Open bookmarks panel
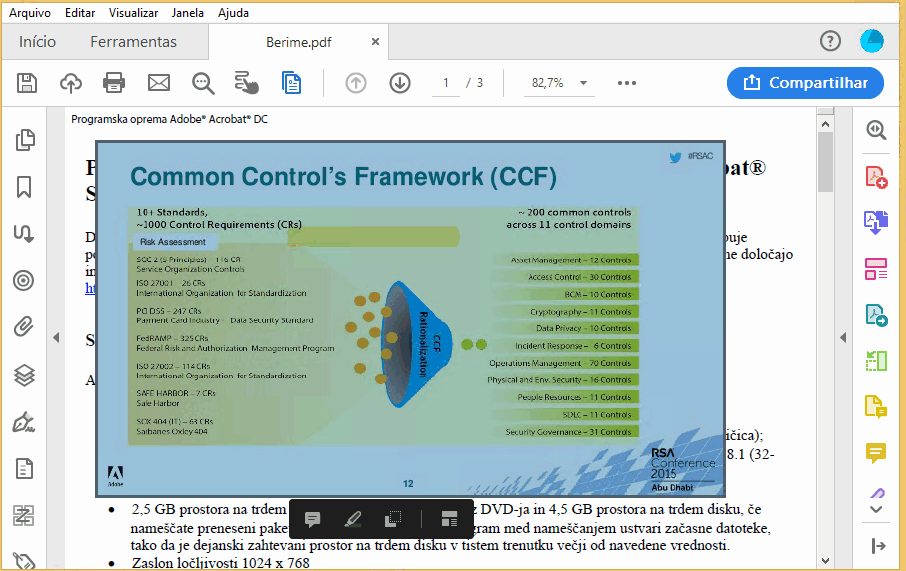The height and width of the screenshot is (571, 906). [24, 187]
